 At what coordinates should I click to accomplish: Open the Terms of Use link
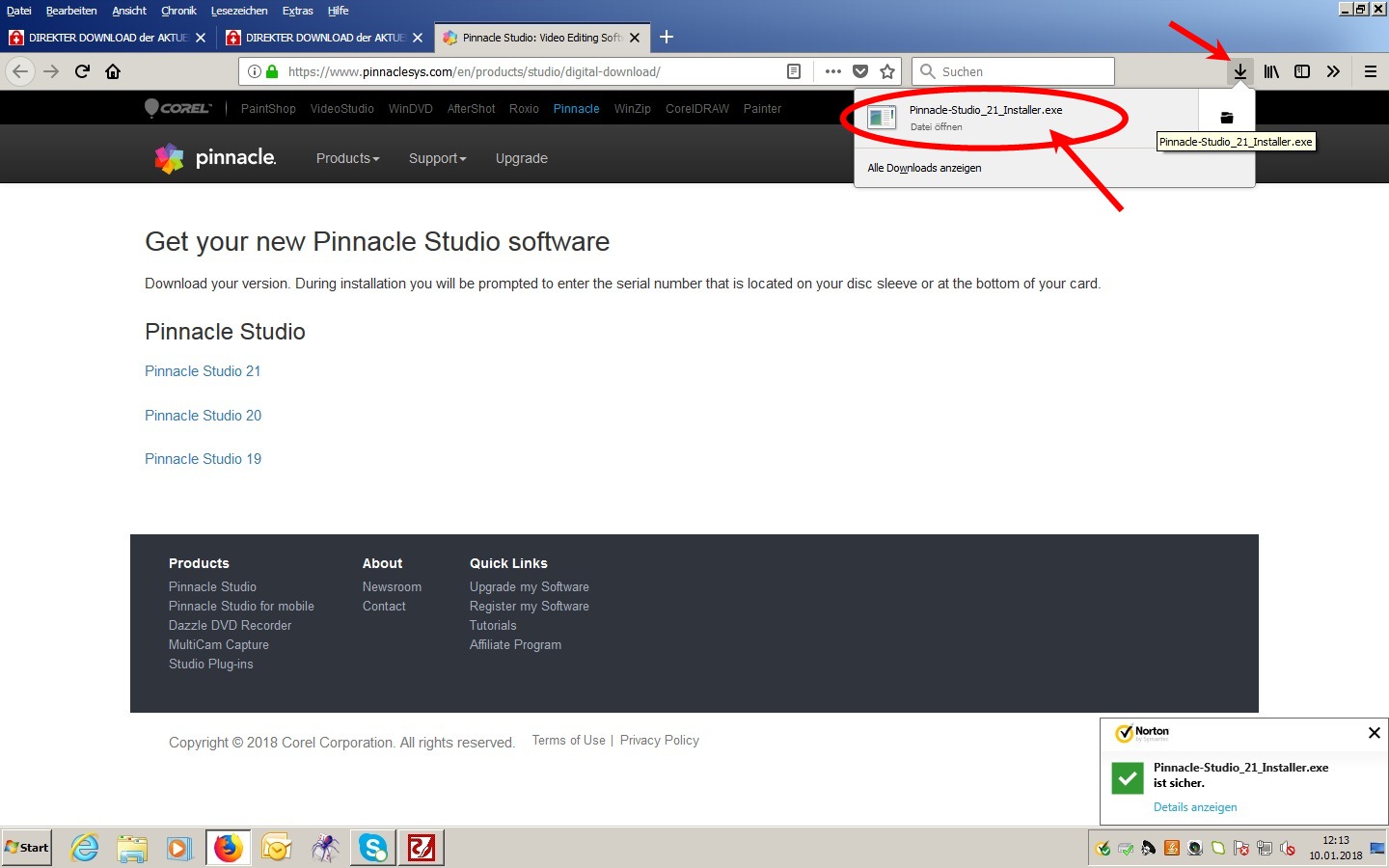[568, 741]
